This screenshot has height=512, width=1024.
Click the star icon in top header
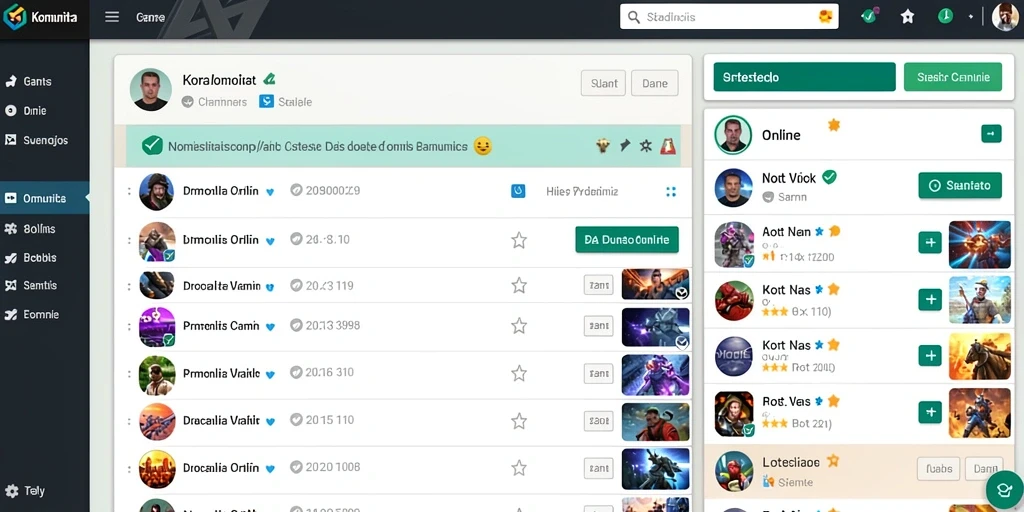907,17
